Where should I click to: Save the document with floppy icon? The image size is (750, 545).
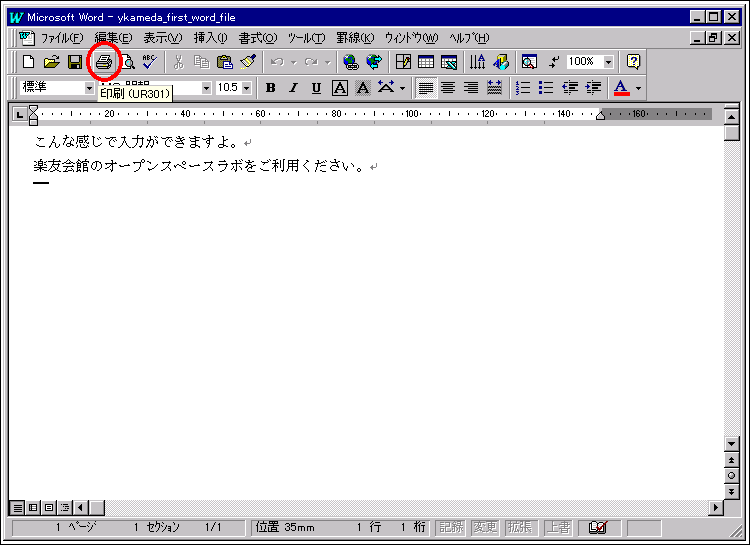point(75,62)
